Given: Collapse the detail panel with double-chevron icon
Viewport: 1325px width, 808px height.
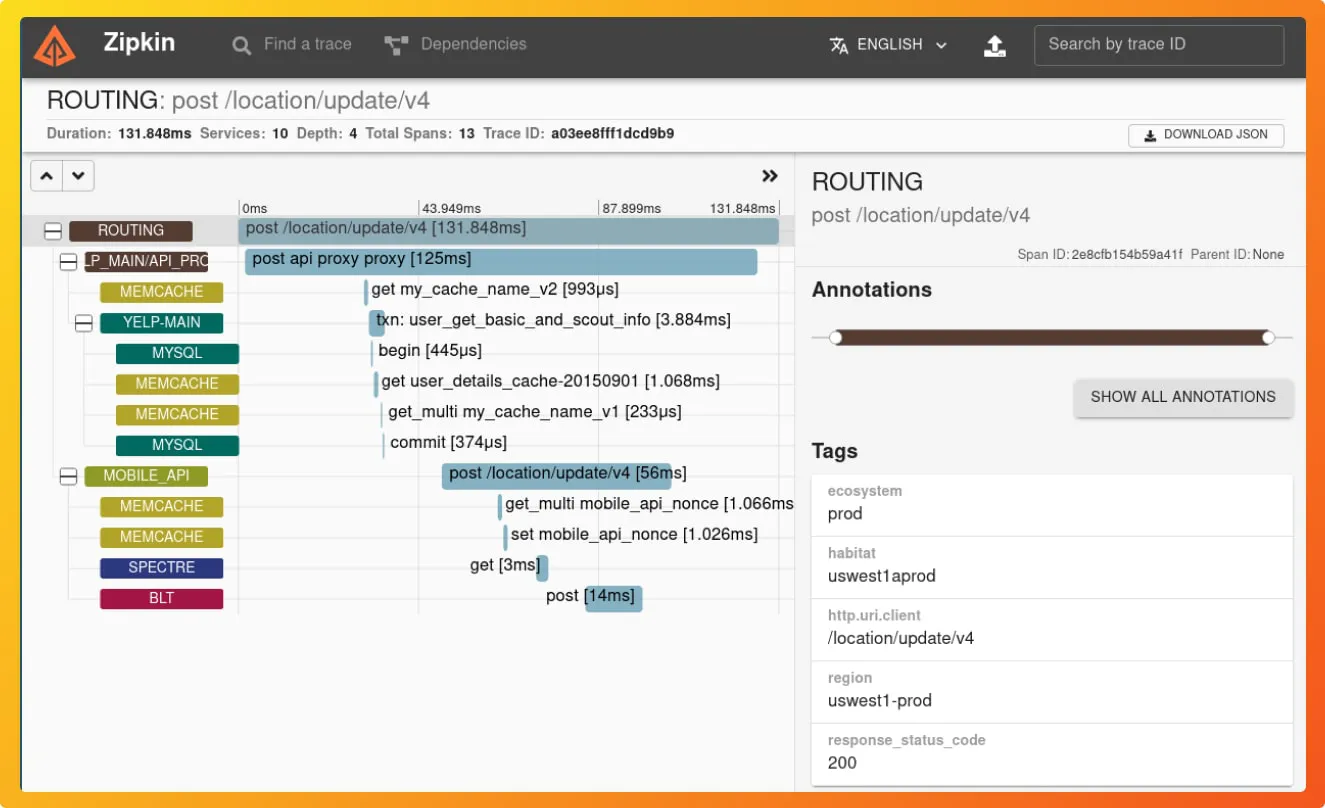Looking at the screenshot, I should coord(769,176).
